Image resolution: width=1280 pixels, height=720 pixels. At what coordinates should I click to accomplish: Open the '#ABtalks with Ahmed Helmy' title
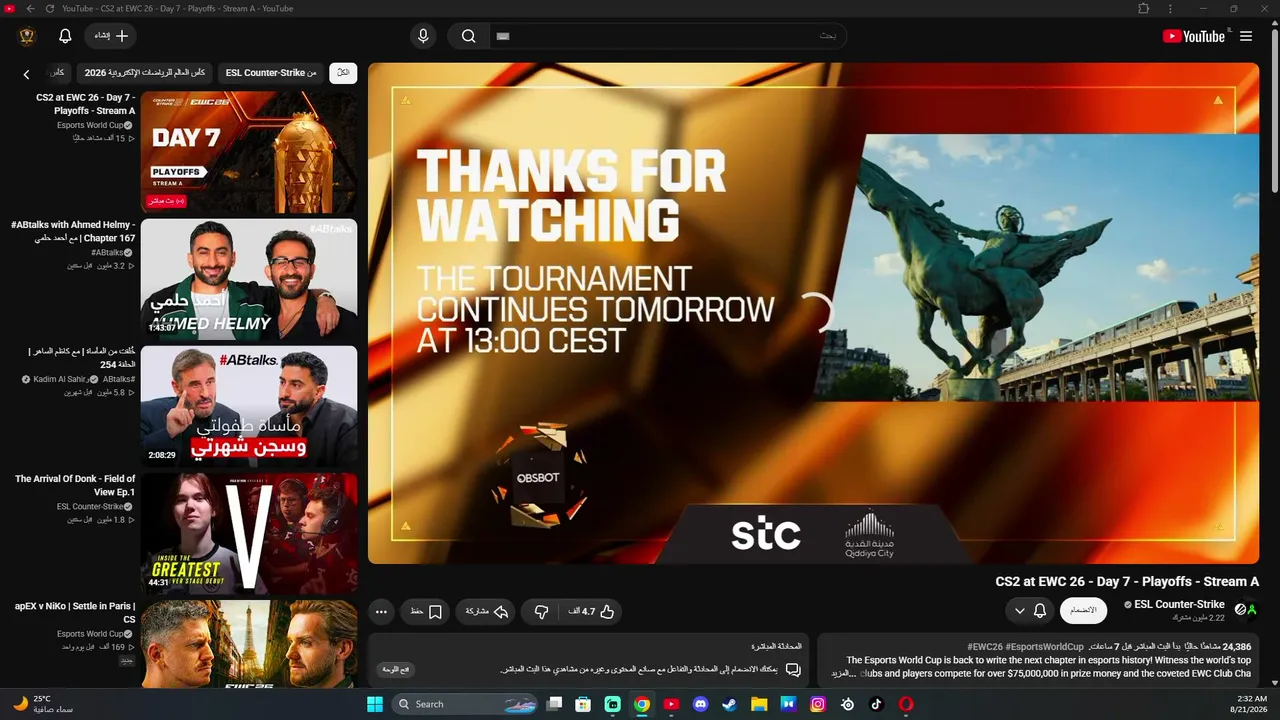click(x=73, y=232)
